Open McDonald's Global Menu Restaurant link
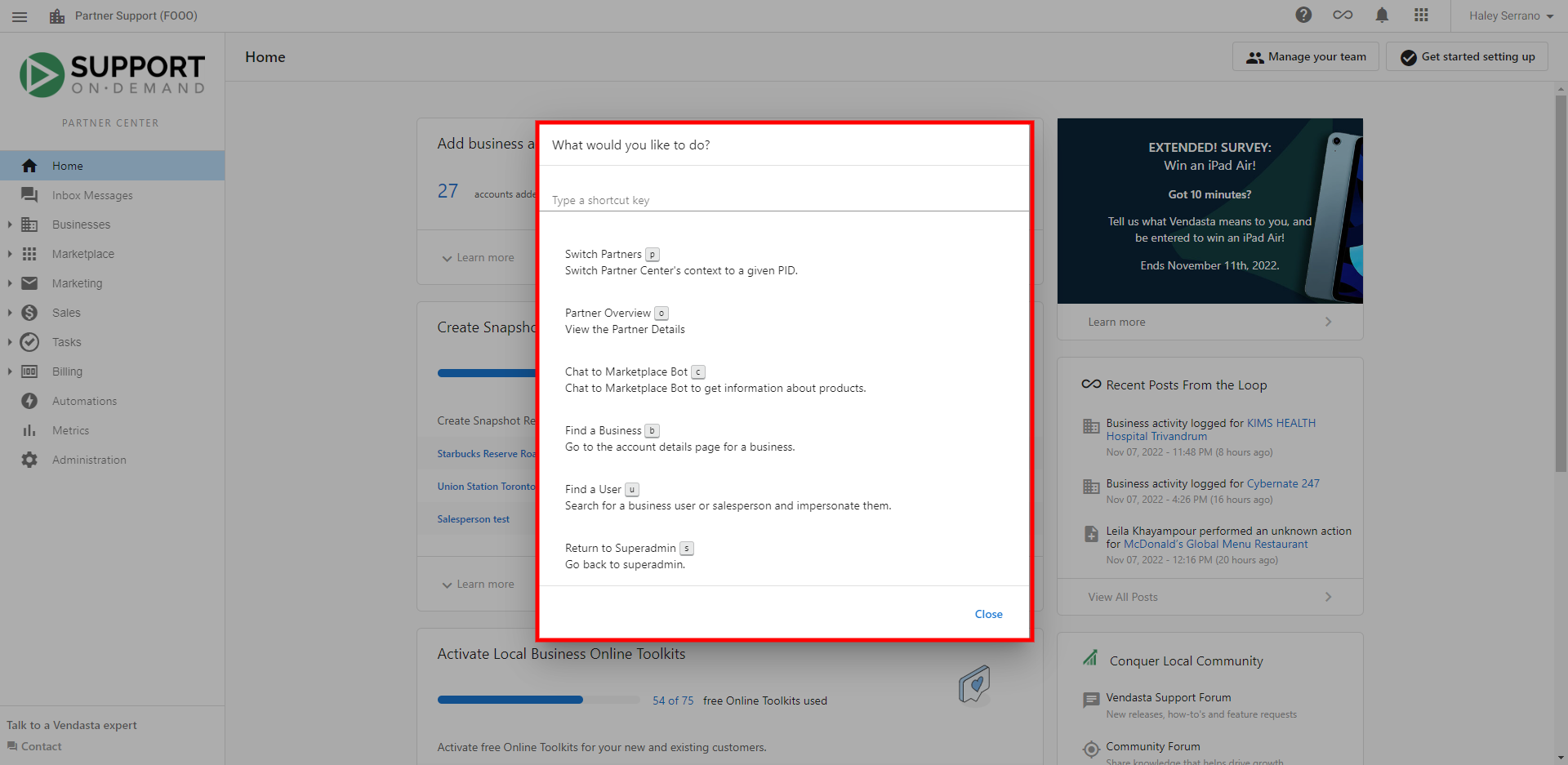Screen dimensions: 1568x765 point(1215,544)
